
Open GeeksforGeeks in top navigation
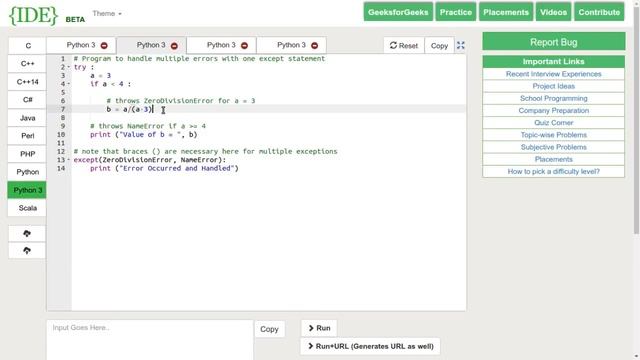click(398, 12)
